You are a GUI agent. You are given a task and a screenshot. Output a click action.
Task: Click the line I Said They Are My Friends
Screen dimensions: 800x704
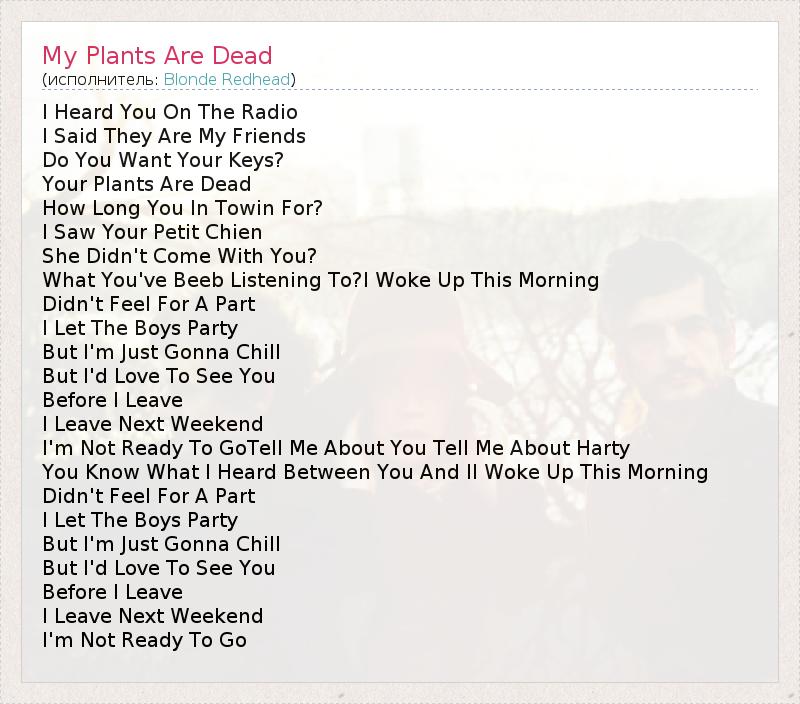pyautogui.click(x=174, y=136)
